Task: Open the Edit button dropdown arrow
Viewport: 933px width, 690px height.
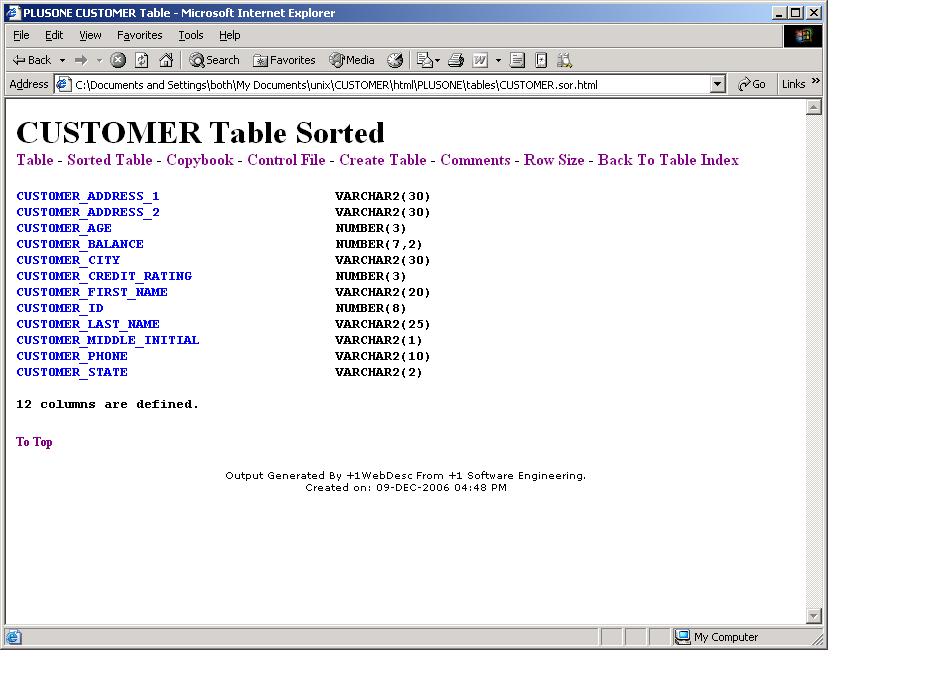Action: point(498,60)
